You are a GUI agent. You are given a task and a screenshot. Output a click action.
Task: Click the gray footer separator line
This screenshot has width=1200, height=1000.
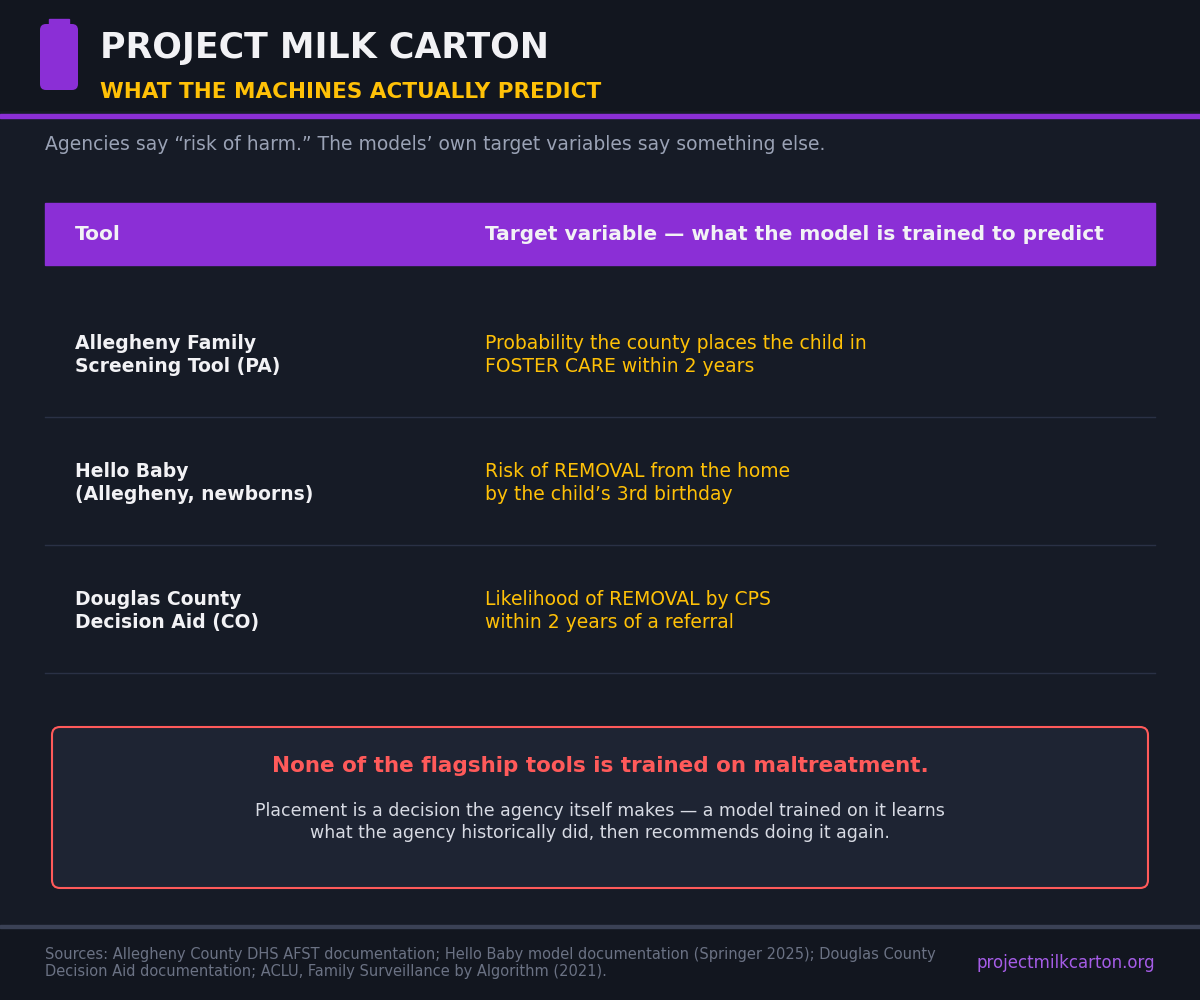pos(600,926)
